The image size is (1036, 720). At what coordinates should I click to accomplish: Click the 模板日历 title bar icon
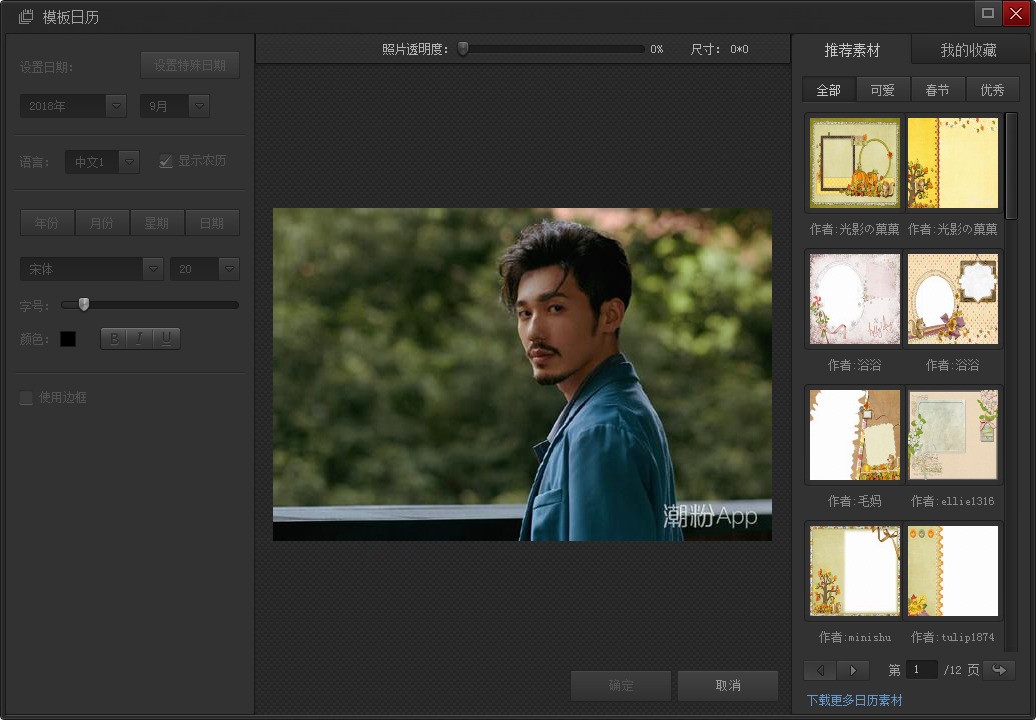pyautogui.click(x=26, y=17)
